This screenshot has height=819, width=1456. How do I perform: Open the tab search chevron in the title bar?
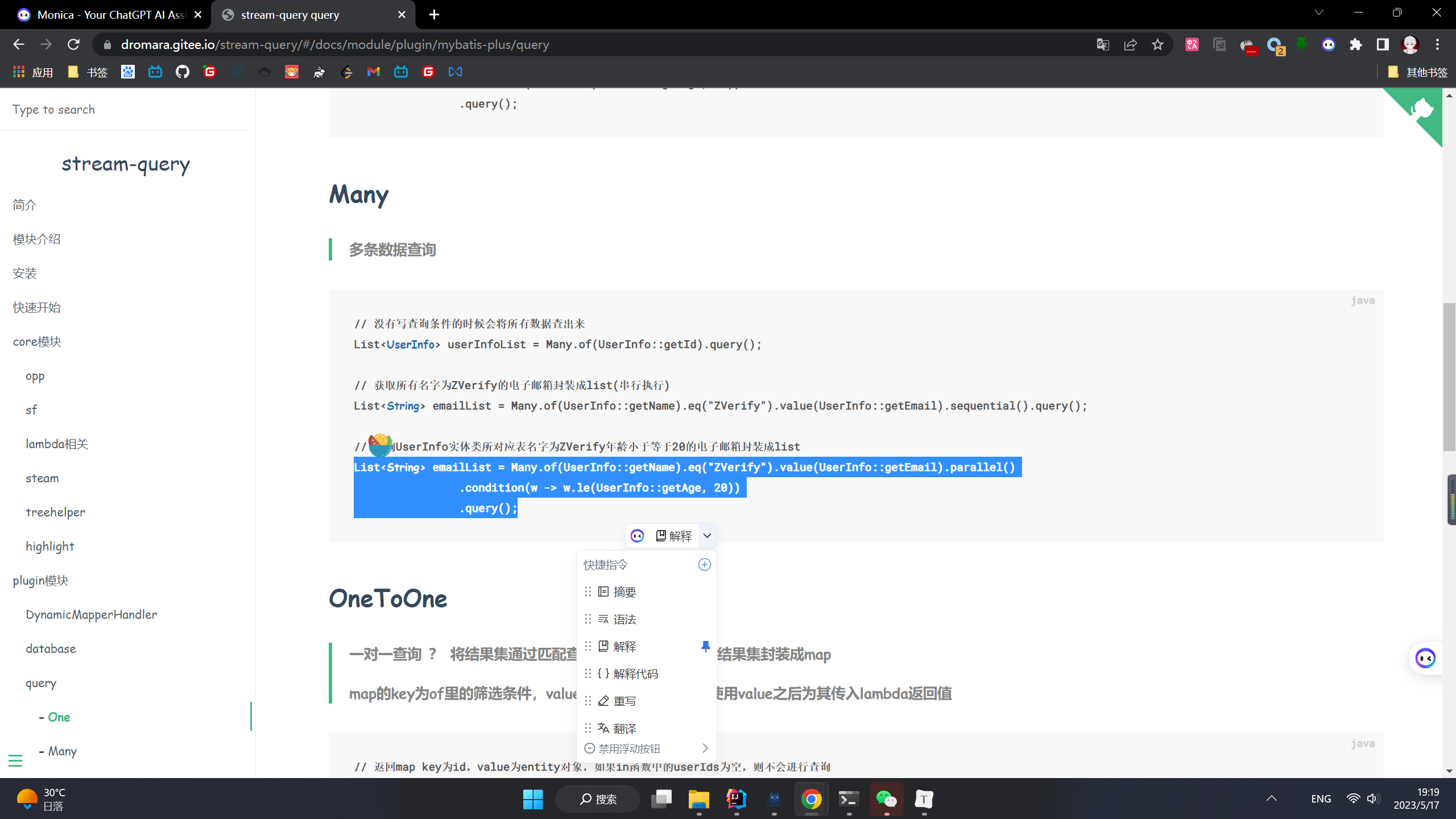click(x=1319, y=13)
